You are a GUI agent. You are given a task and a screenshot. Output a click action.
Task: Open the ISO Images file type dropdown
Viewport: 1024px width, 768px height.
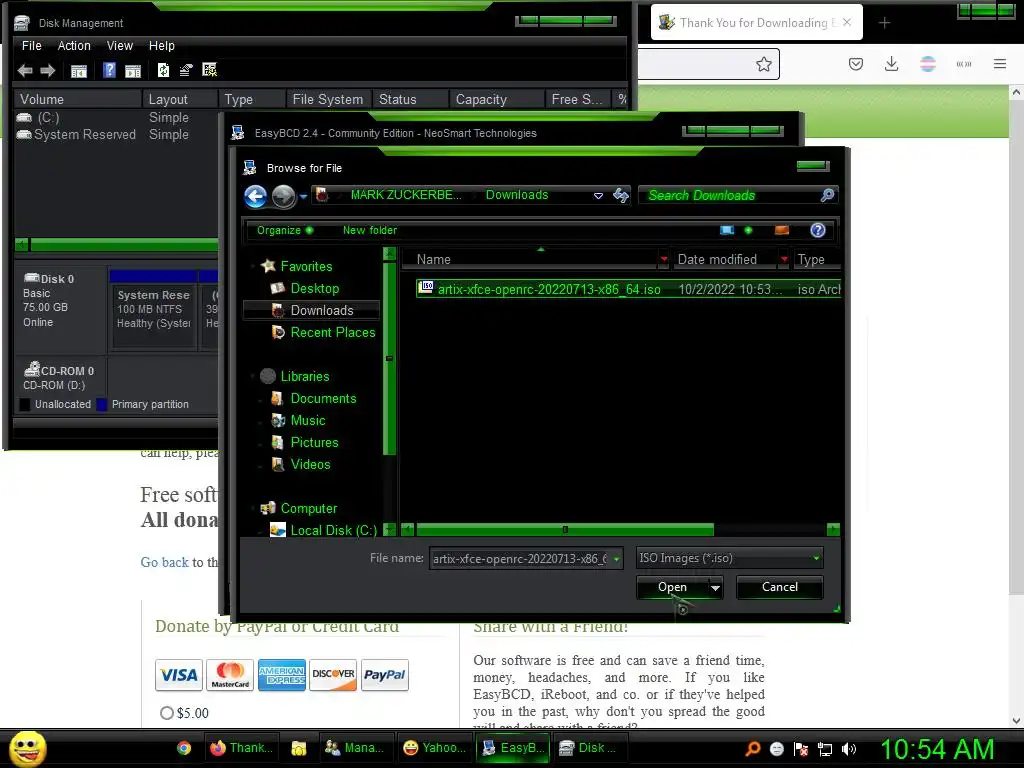pyautogui.click(x=816, y=558)
